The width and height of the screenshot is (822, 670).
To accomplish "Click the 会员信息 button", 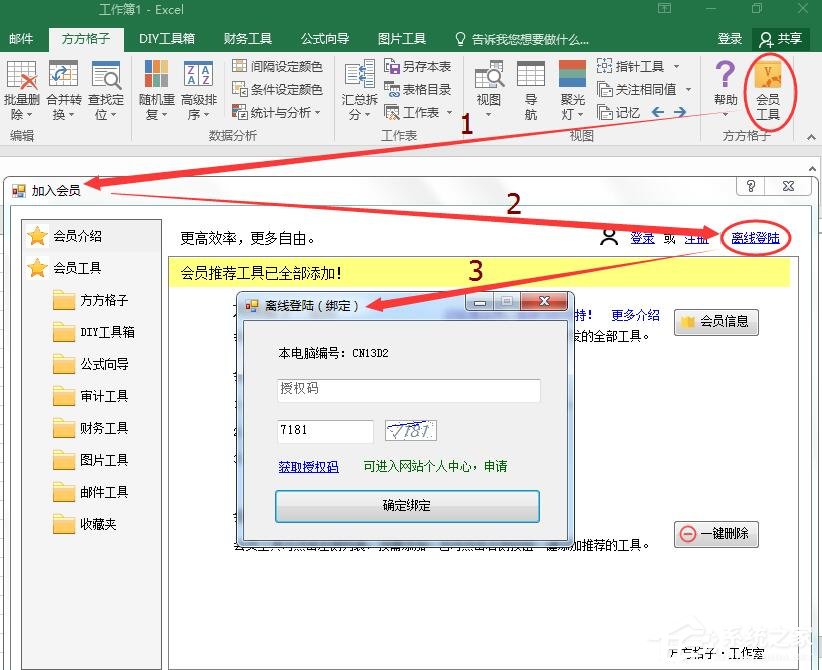I will point(716,321).
